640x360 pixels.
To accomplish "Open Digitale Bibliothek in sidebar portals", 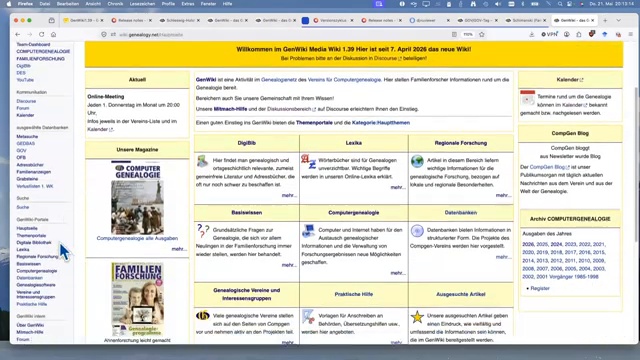I will point(34,242).
